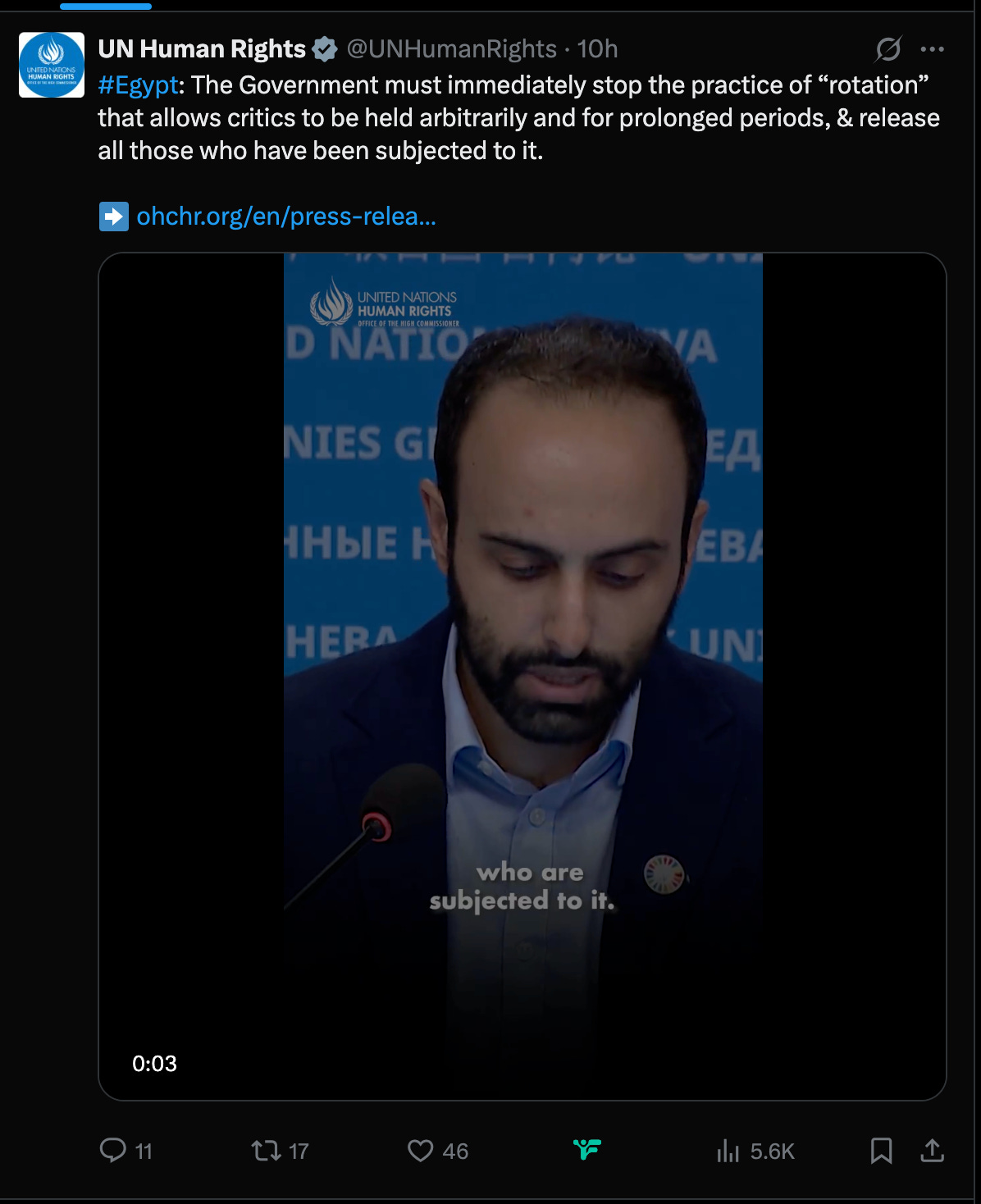Open the Grok slashed-circle icon

pos(888,49)
